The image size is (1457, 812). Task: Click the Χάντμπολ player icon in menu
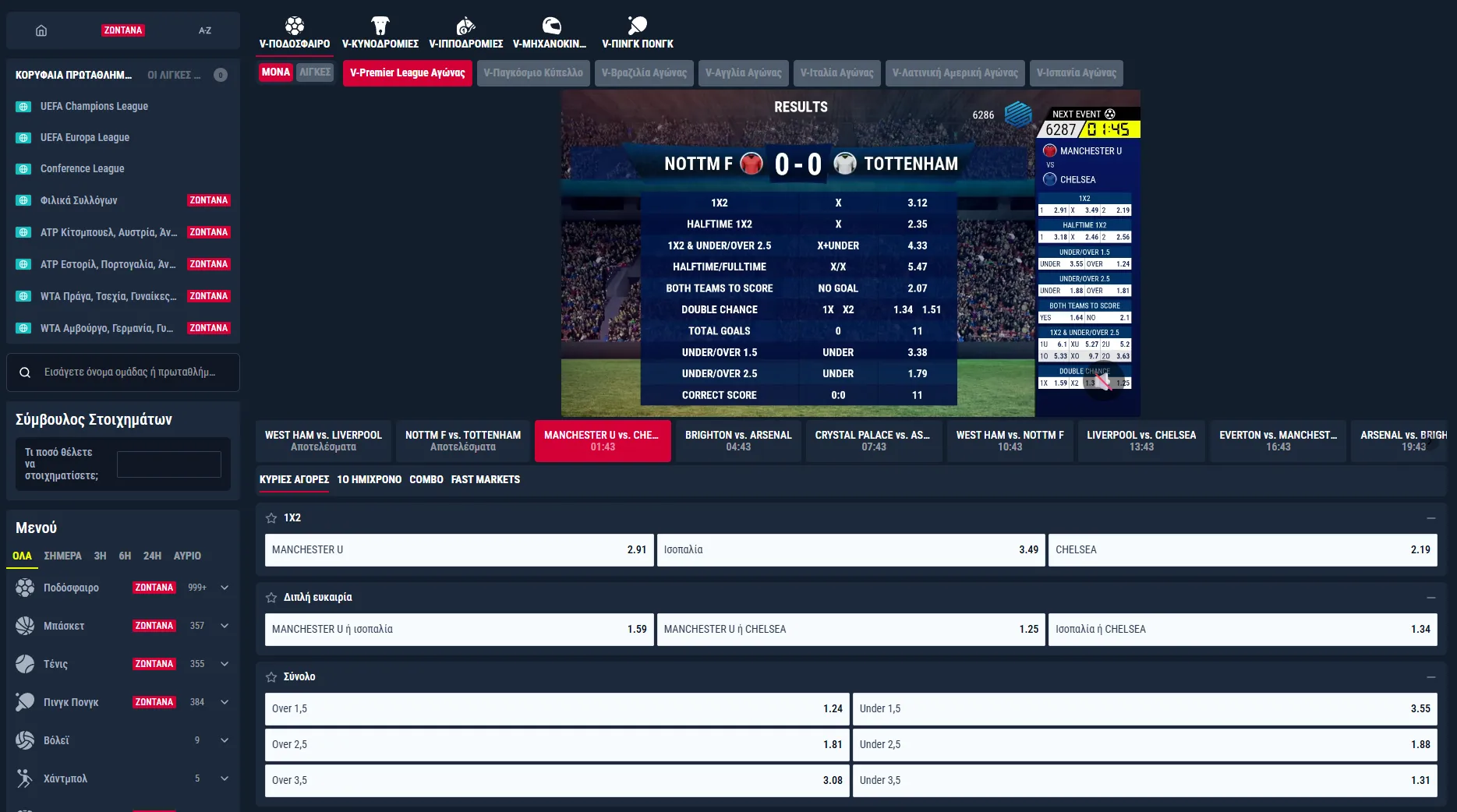[25, 778]
